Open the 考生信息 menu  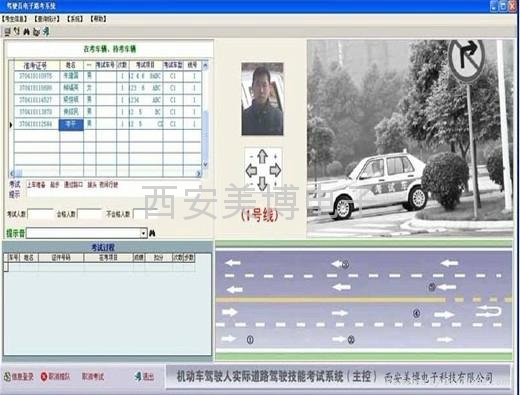pos(14,19)
